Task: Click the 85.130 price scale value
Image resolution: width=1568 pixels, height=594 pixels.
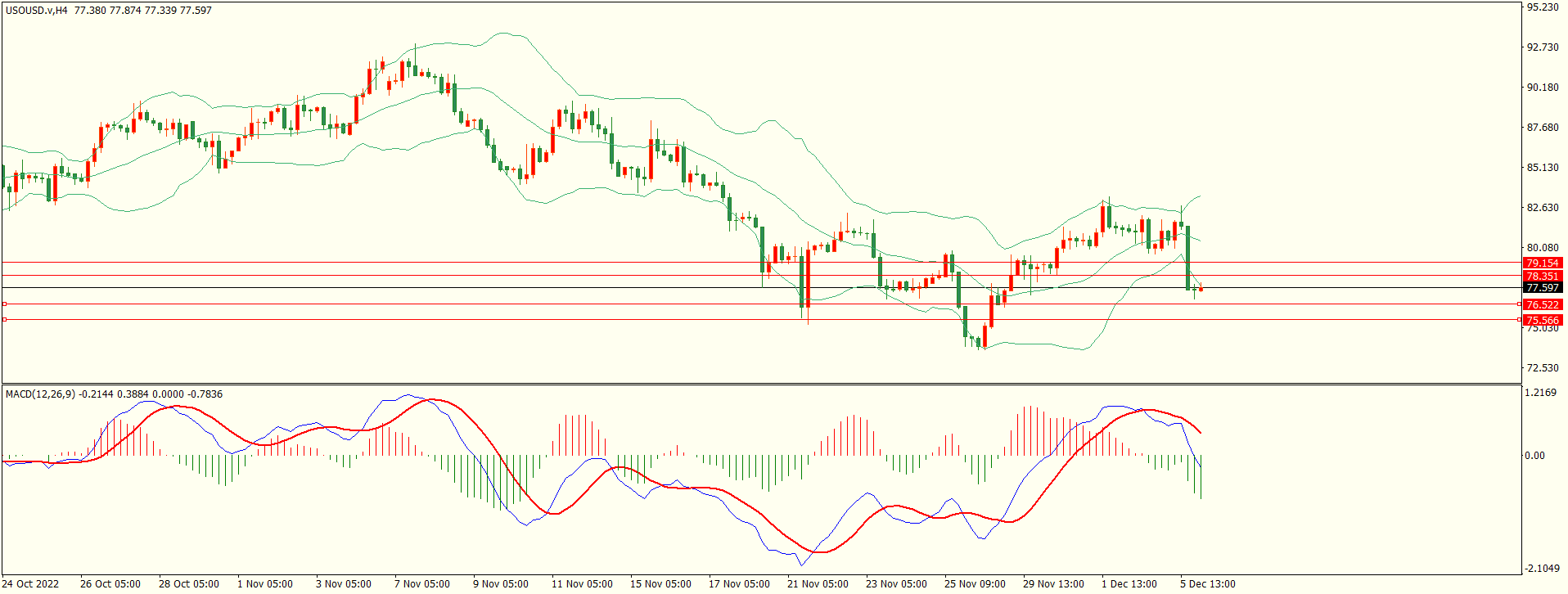Action: (x=1543, y=167)
